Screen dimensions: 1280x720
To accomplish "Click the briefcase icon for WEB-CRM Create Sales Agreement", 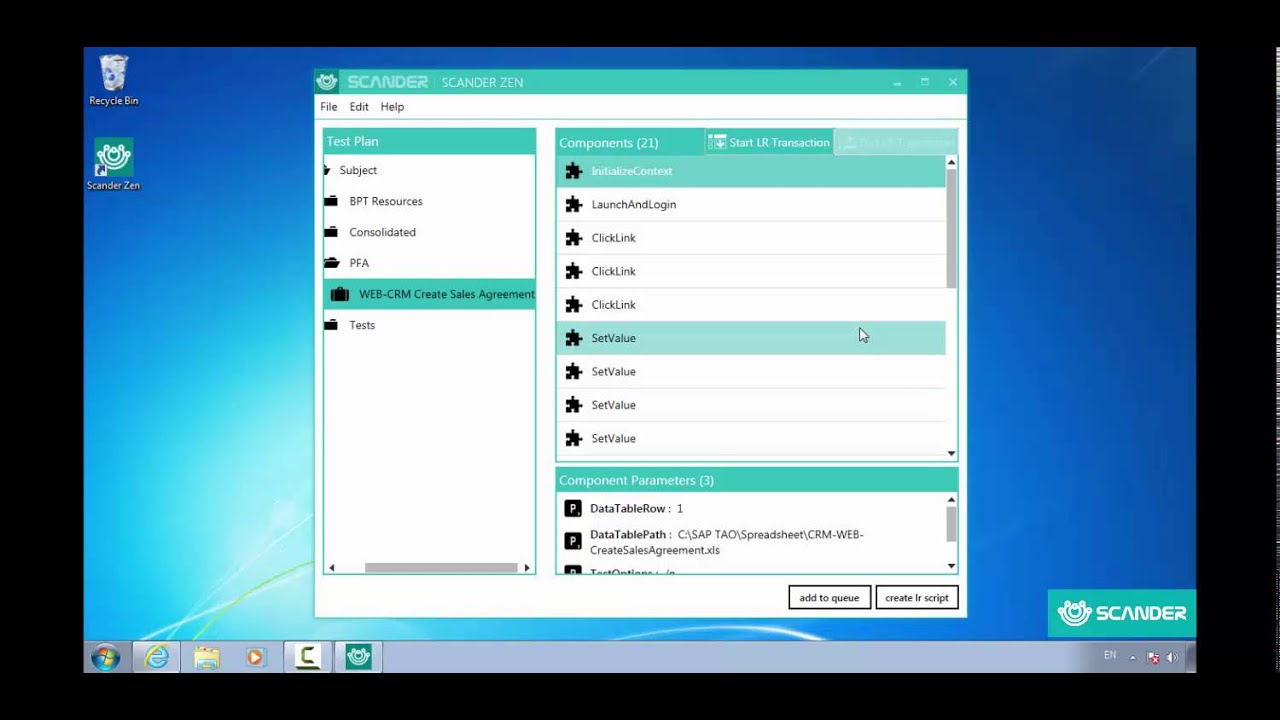I will tap(340, 294).
